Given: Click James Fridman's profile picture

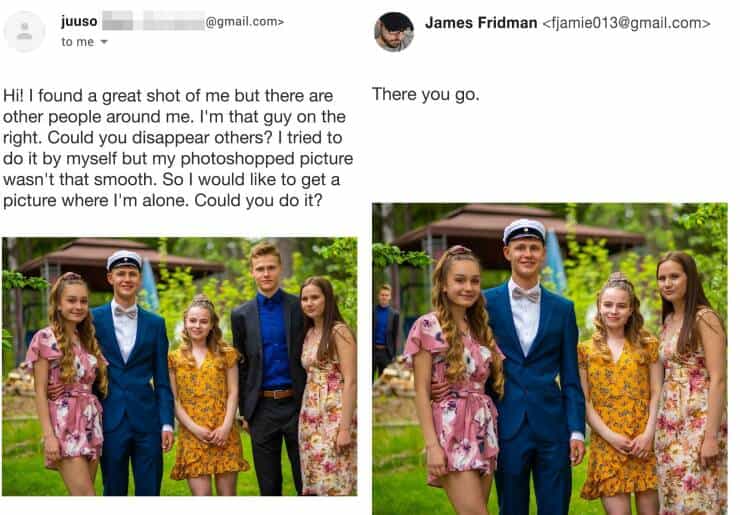Looking at the screenshot, I should [393, 31].
